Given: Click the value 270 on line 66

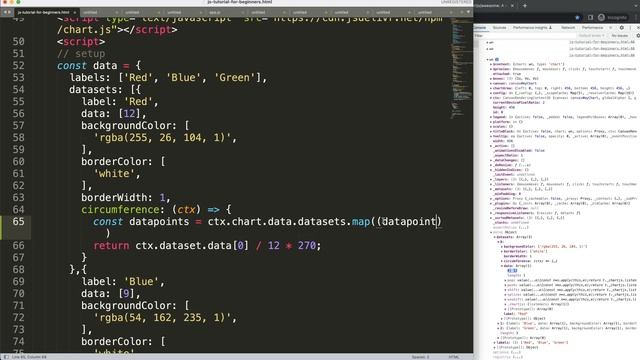Looking at the screenshot, I should [307, 246].
